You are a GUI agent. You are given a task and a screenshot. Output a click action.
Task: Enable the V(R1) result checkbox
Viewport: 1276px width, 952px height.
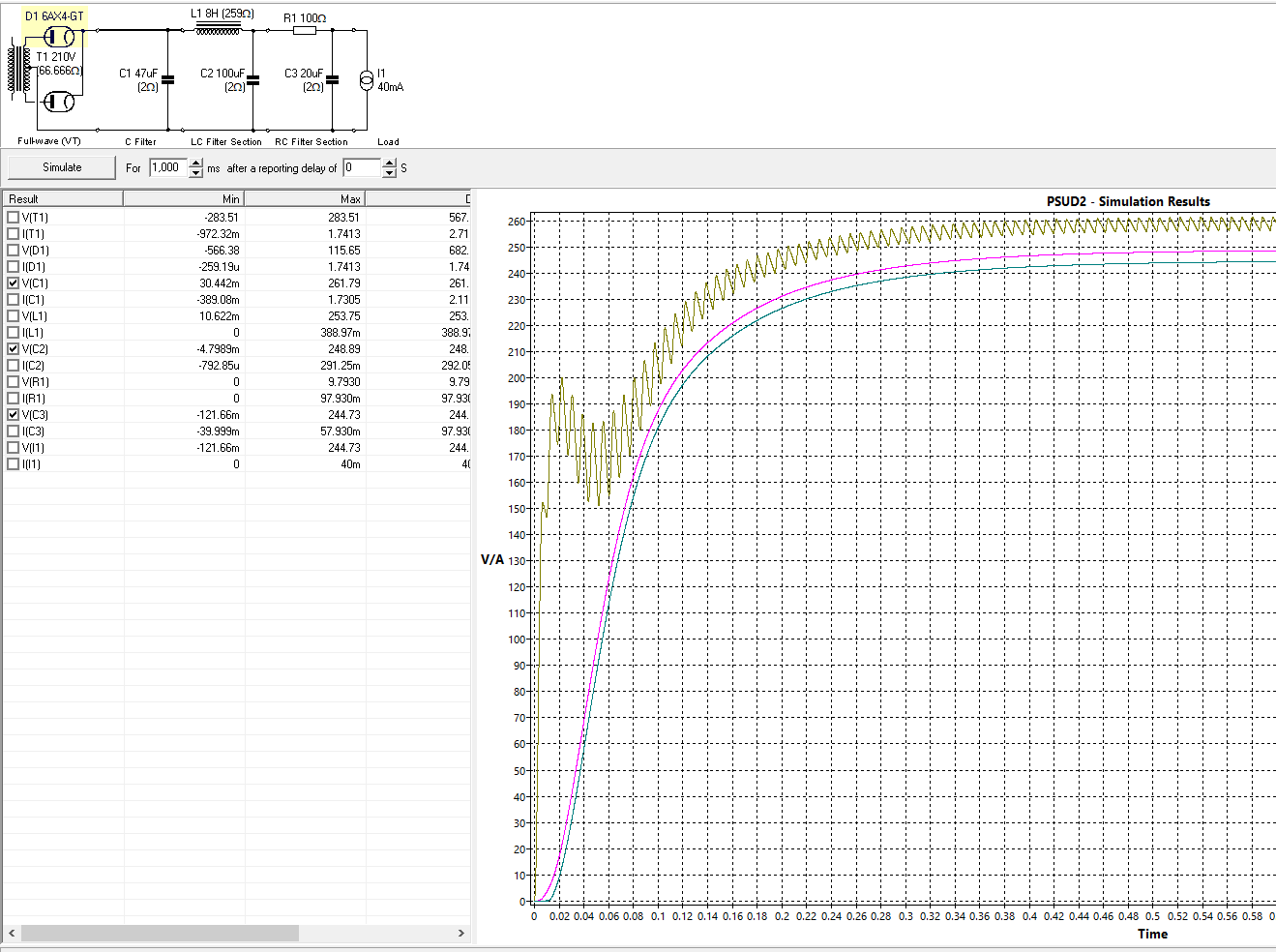point(14,382)
